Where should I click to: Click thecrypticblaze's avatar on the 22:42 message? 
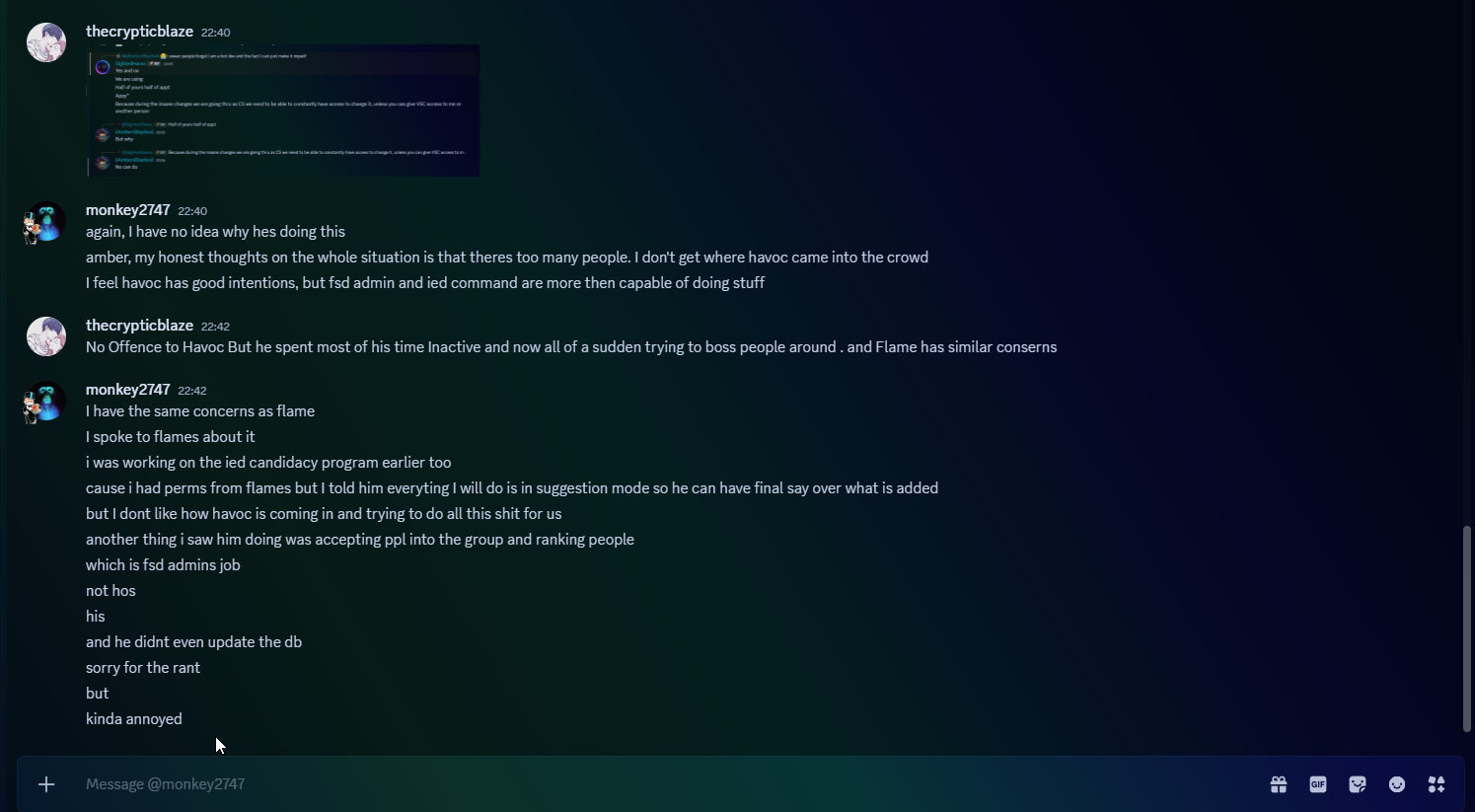coord(46,336)
